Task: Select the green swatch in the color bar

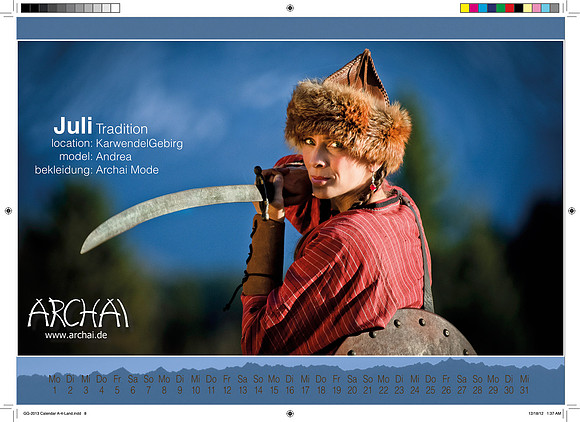Action: coord(500,8)
